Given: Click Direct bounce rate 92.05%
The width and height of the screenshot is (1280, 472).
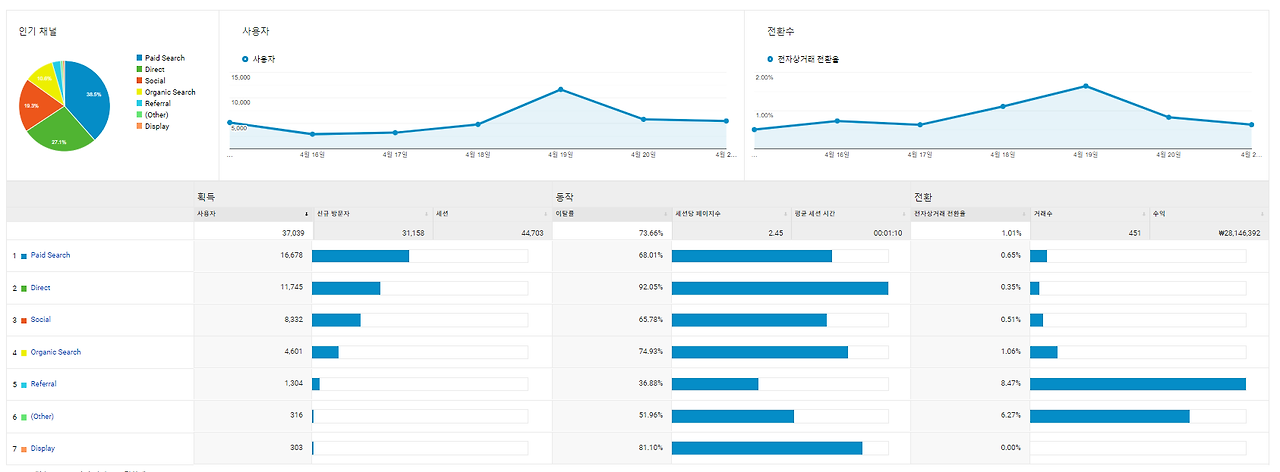Looking at the screenshot, I should 651,288.
